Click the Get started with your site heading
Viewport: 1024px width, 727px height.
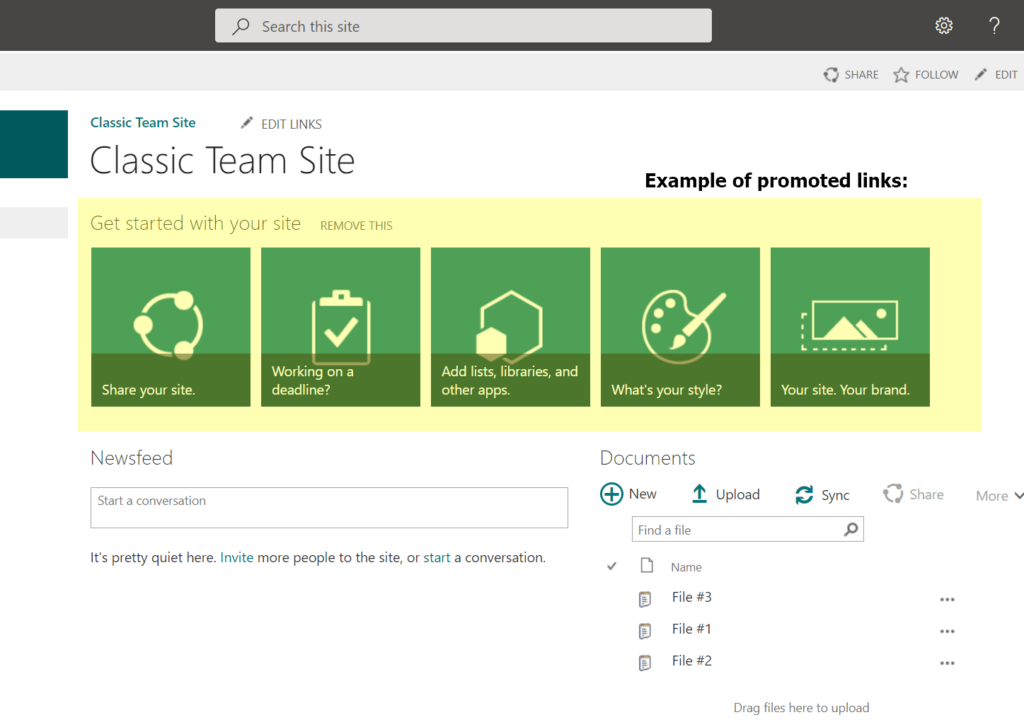[195, 223]
